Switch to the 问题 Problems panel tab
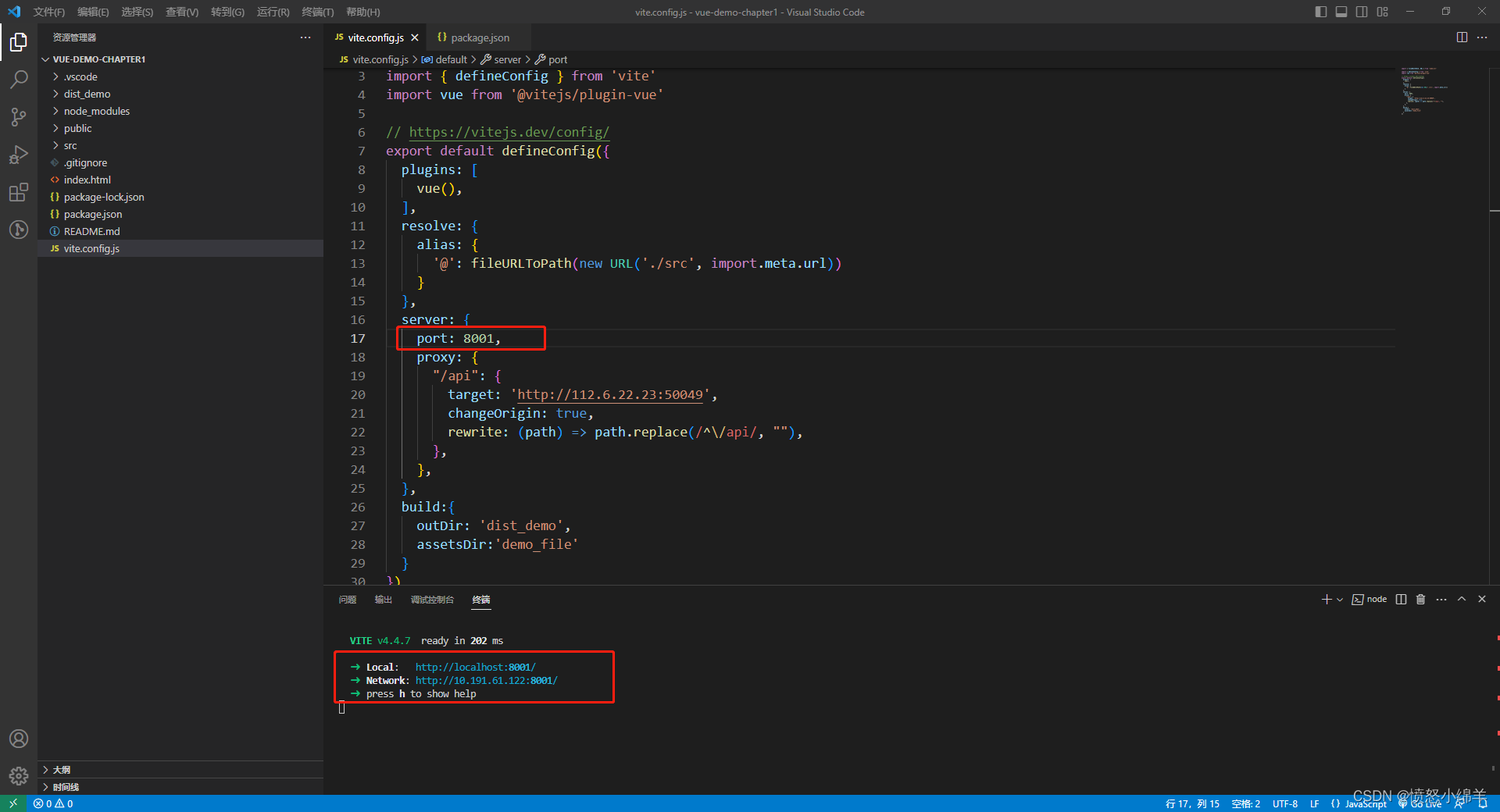The height and width of the screenshot is (812, 1500). click(348, 600)
